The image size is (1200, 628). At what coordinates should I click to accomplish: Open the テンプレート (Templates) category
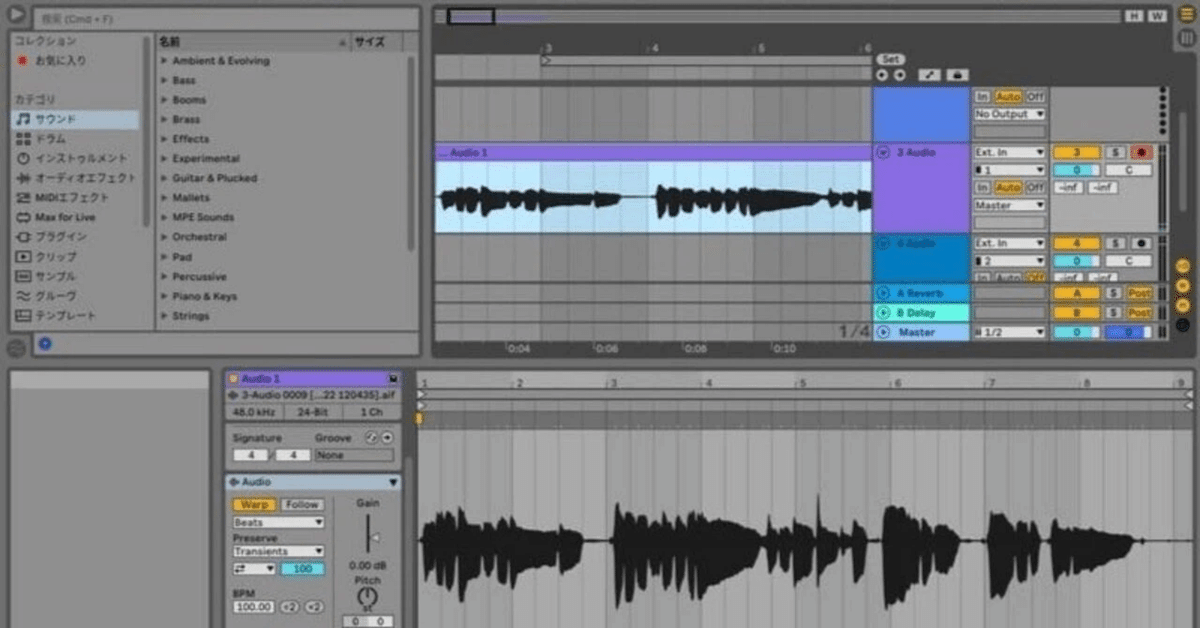pyautogui.click(x=75, y=316)
